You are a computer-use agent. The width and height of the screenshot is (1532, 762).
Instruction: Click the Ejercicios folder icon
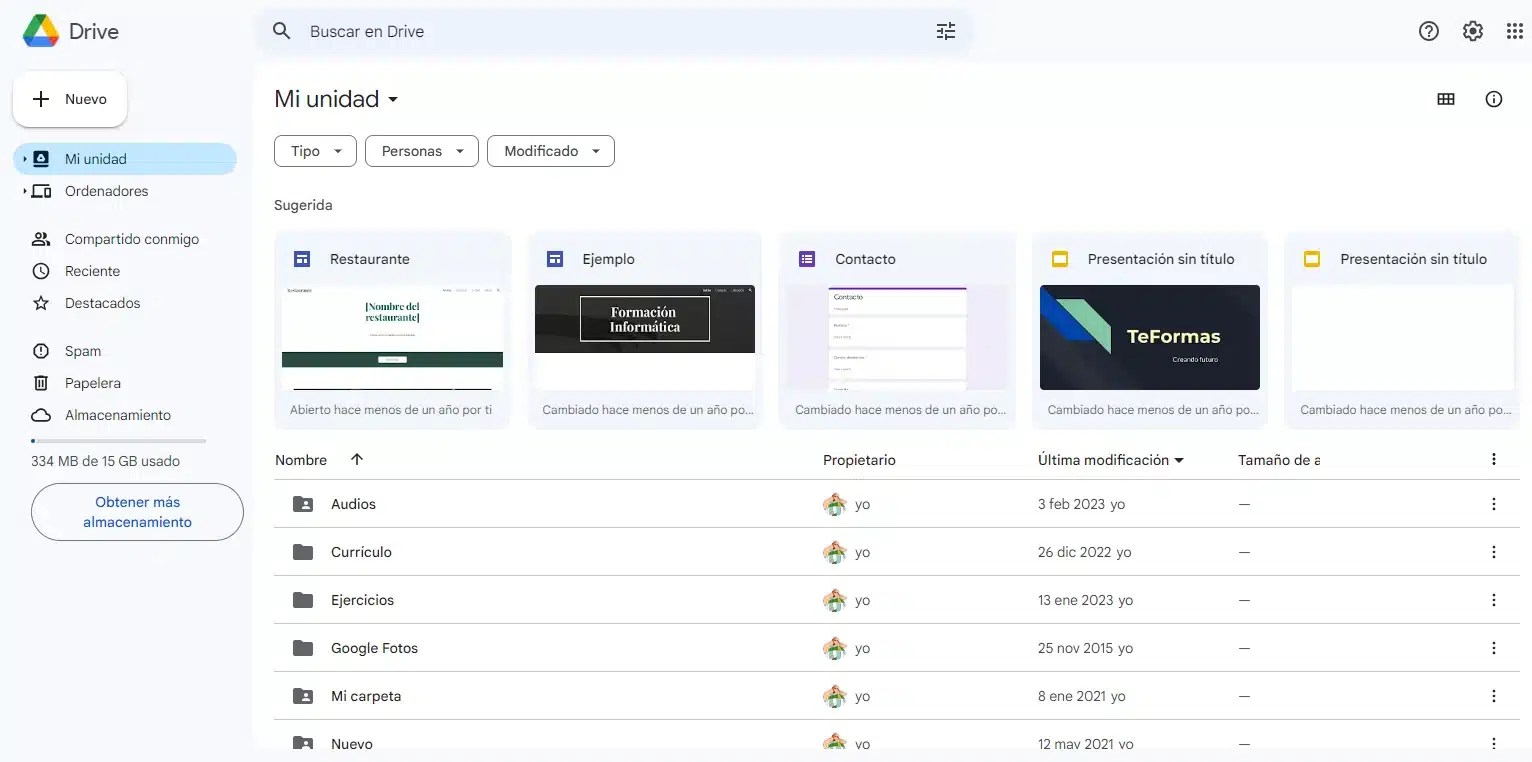303,600
